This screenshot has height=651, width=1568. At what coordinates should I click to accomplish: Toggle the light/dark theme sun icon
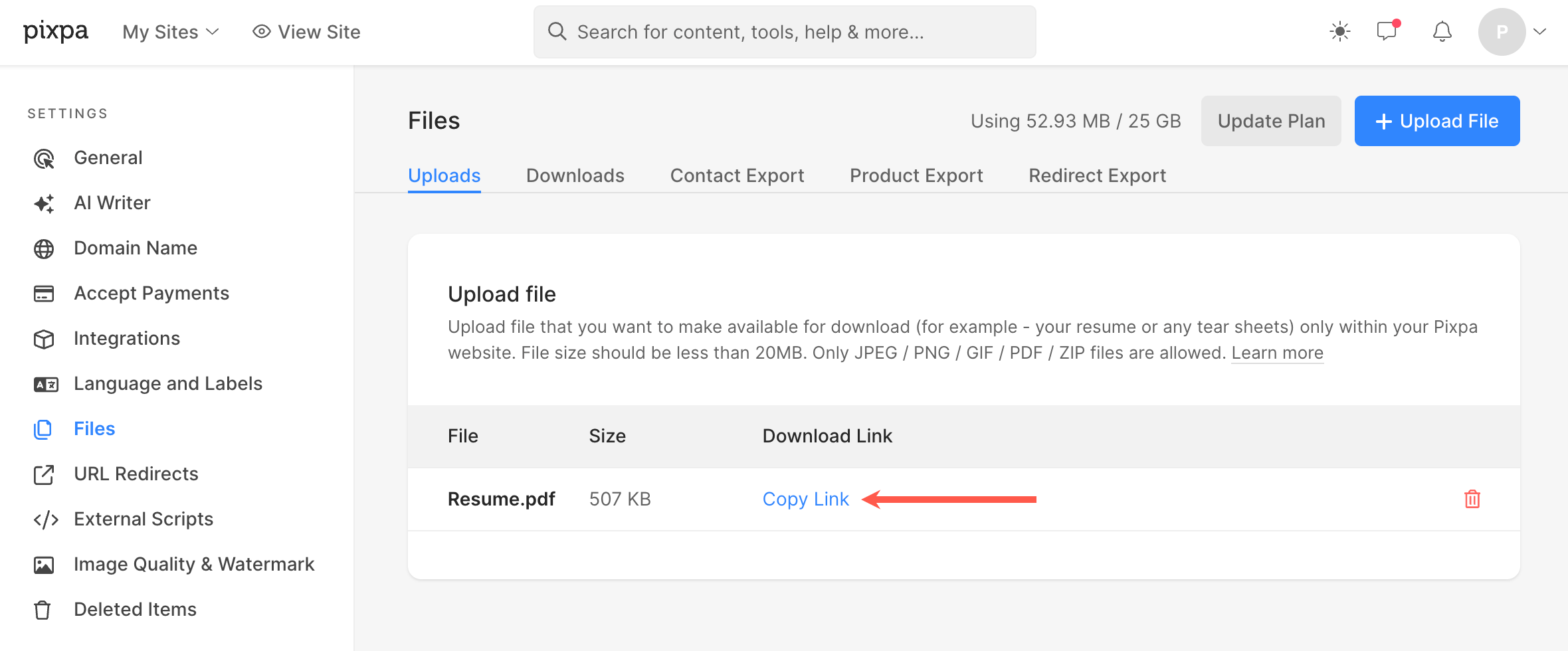(1340, 31)
